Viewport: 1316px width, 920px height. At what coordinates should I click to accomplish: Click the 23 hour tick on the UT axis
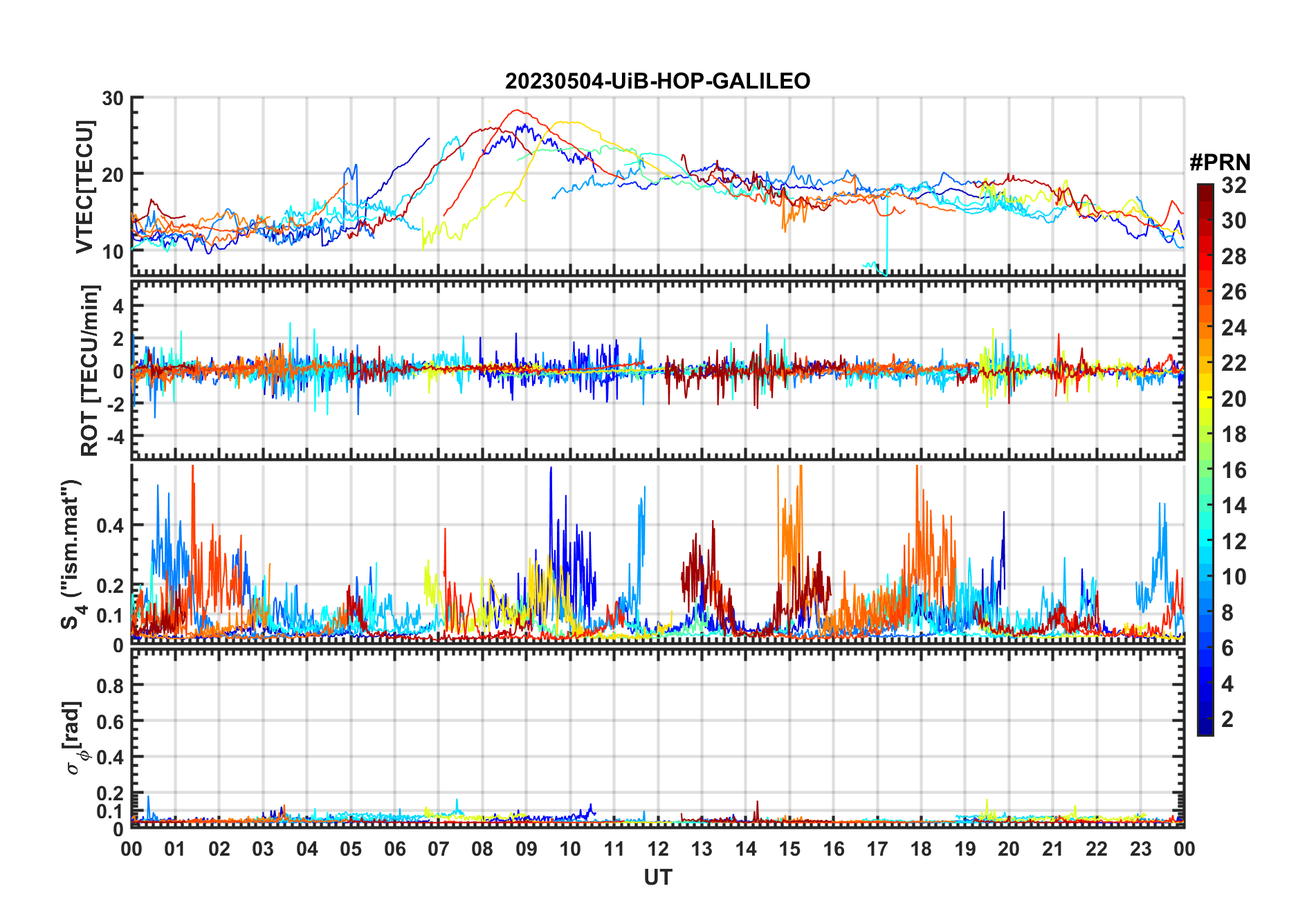[1140, 849]
